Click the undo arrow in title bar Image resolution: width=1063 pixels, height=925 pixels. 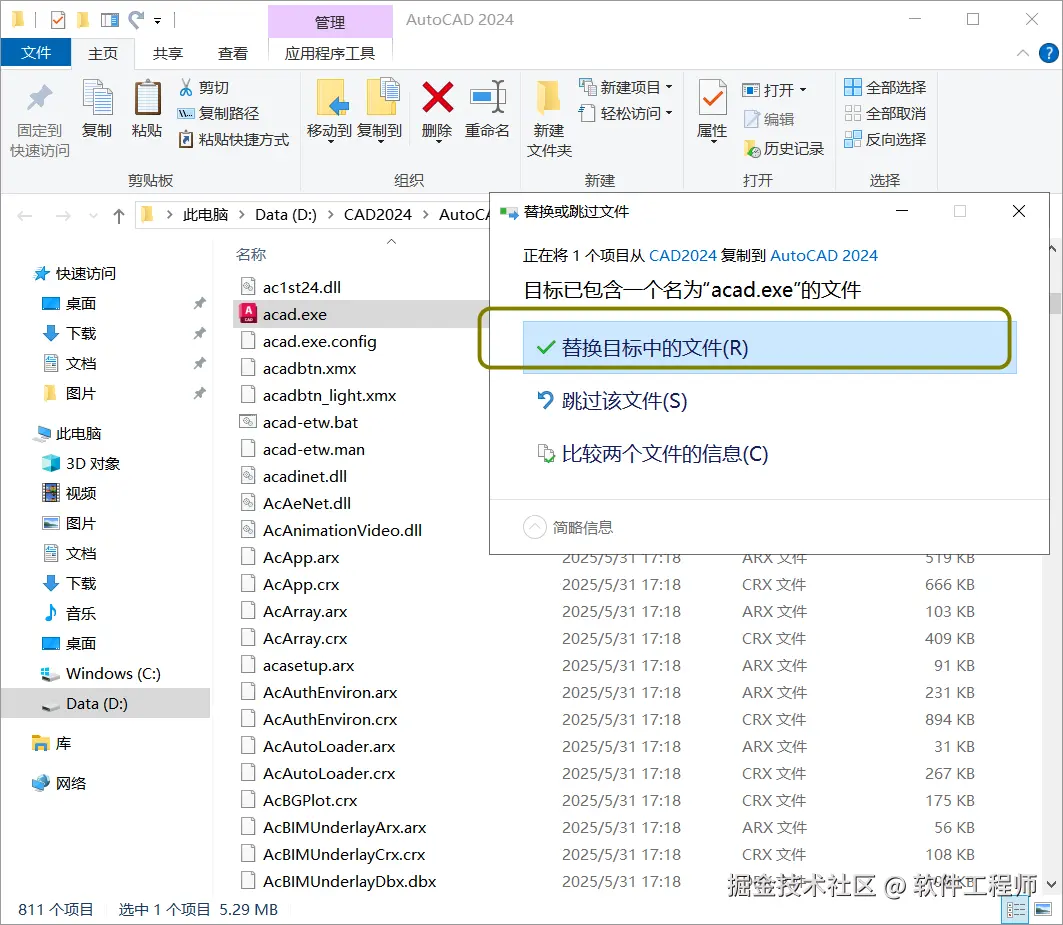pyautogui.click(x=137, y=20)
